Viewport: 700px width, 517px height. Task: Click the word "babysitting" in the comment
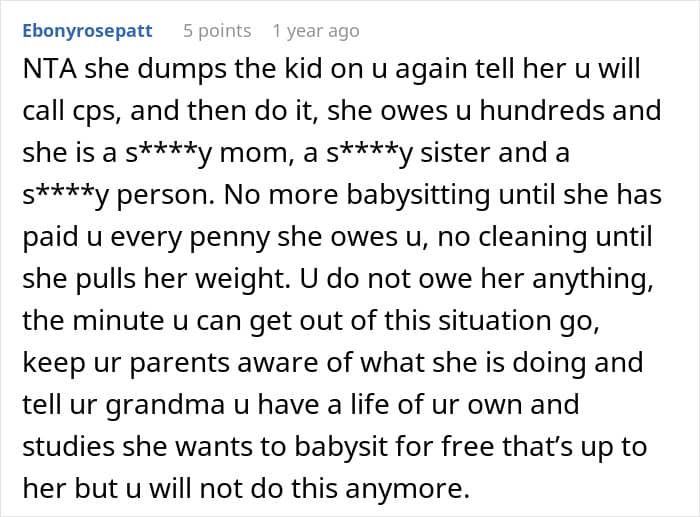pos(418,195)
